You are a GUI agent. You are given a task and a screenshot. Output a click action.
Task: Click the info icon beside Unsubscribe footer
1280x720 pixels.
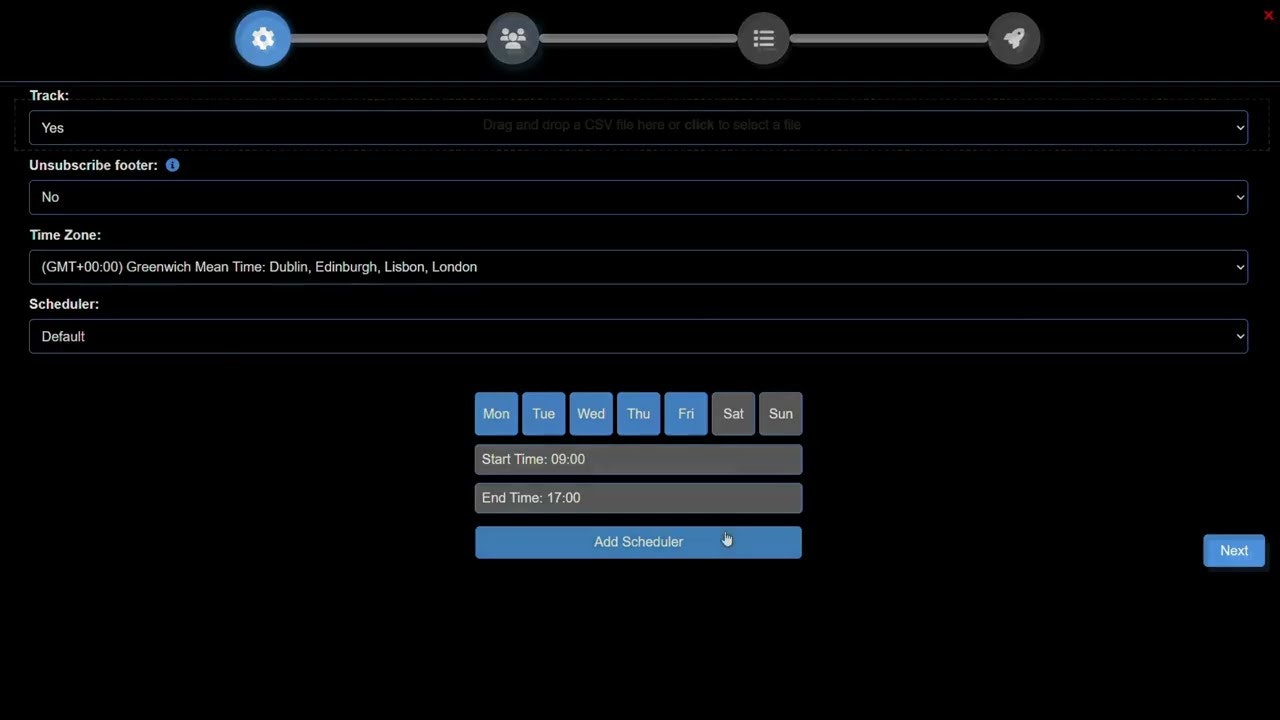172,165
